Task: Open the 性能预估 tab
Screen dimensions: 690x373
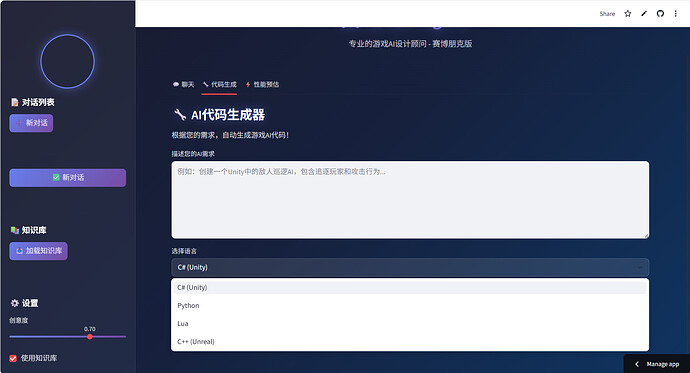Action: [x=262, y=84]
